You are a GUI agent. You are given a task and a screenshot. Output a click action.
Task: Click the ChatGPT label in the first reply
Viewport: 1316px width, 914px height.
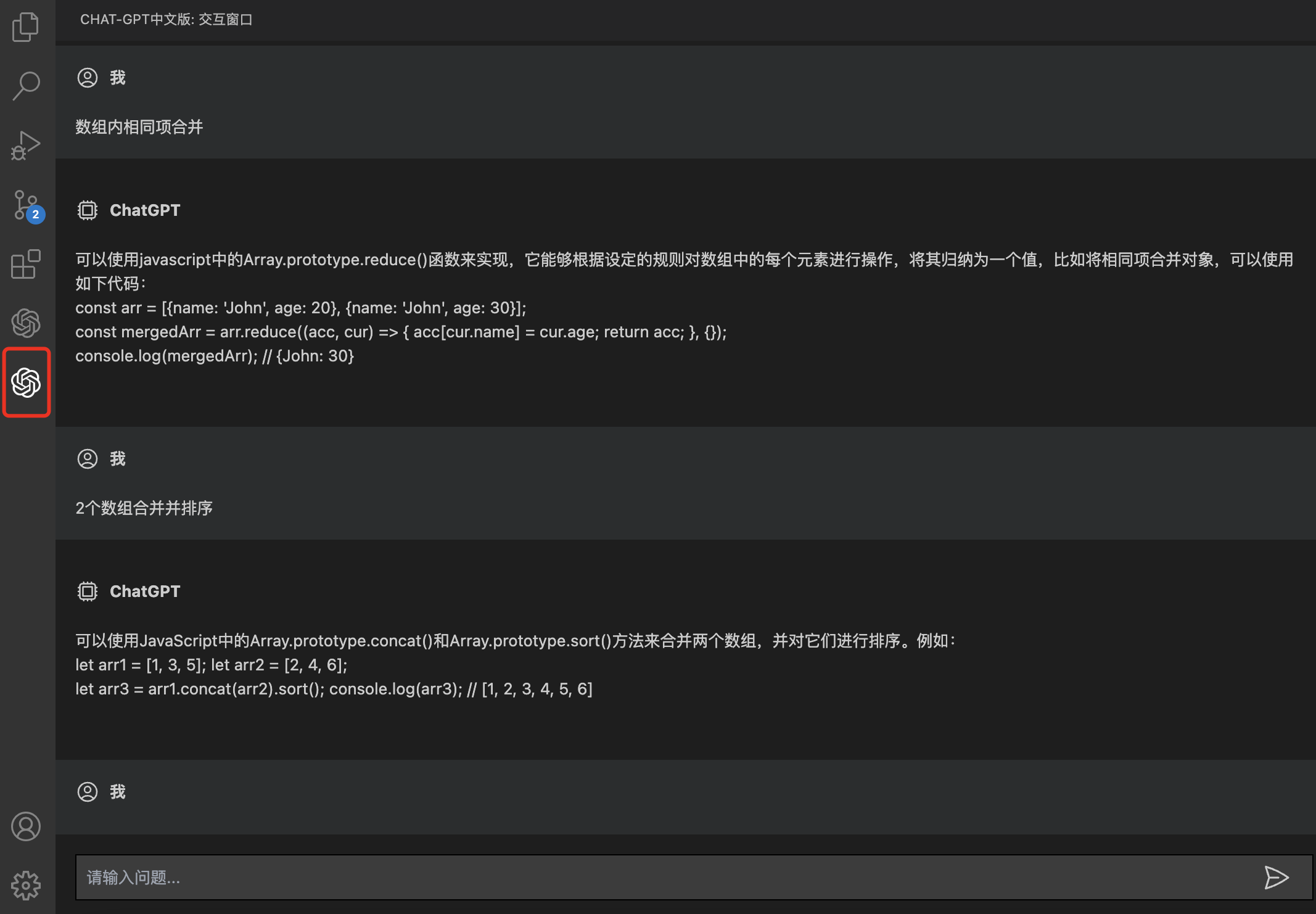point(145,210)
